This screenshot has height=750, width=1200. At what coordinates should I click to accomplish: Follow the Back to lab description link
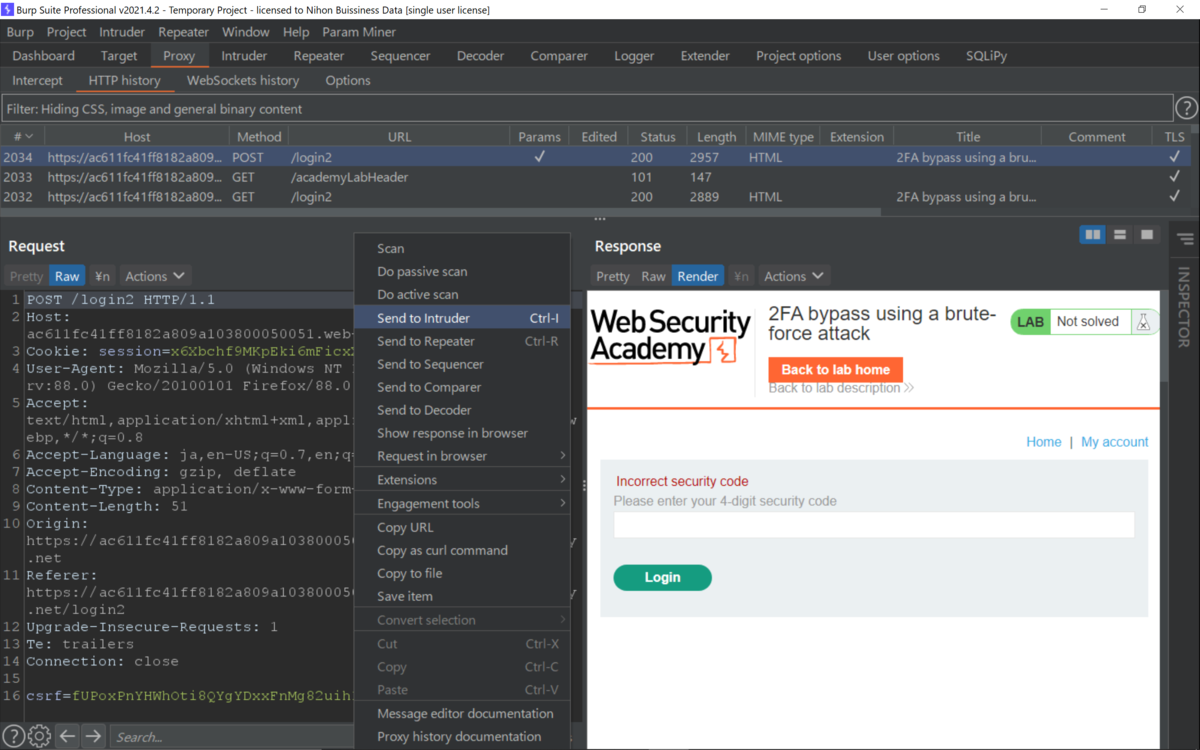pos(841,388)
